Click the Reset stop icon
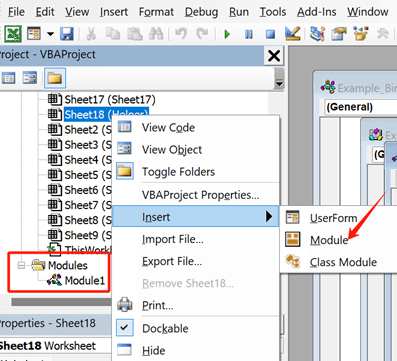This screenshot has height=361, width=397. pyautogui.click(x=270, y=34)
